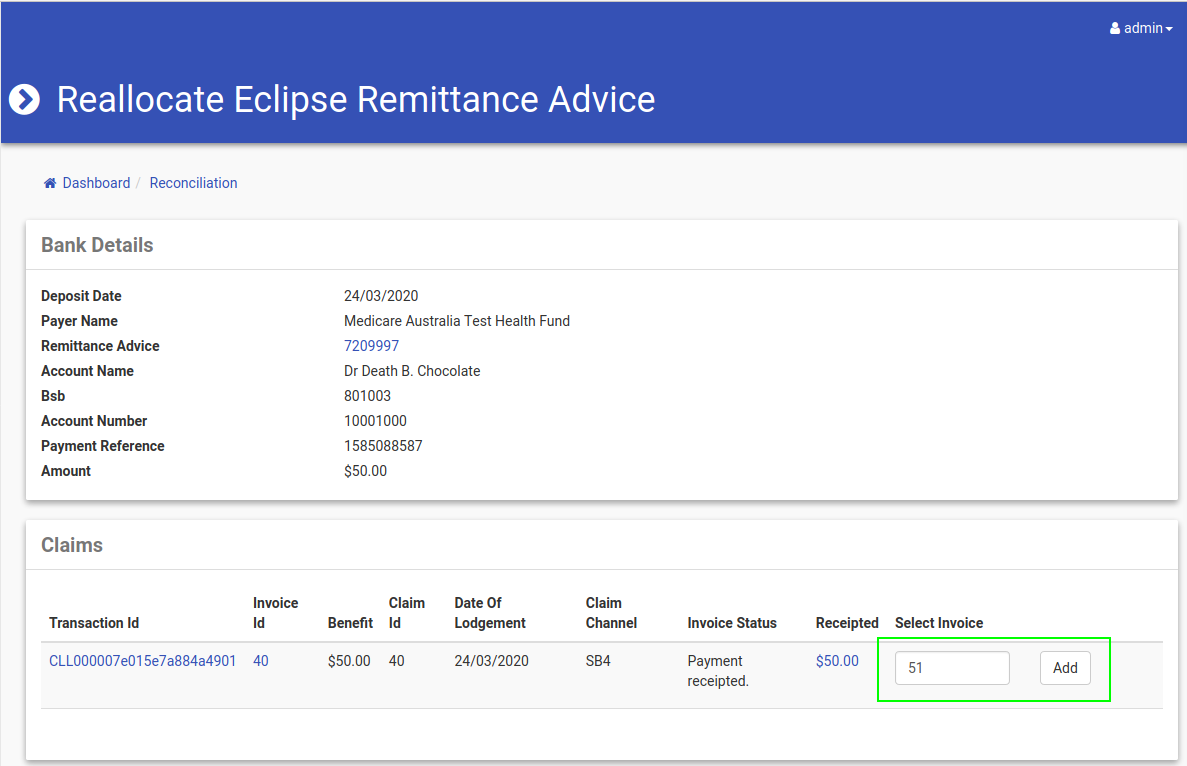Screen dimensions: 1187x766
Task: Click the Benefit column header
Action: (350, 623)
